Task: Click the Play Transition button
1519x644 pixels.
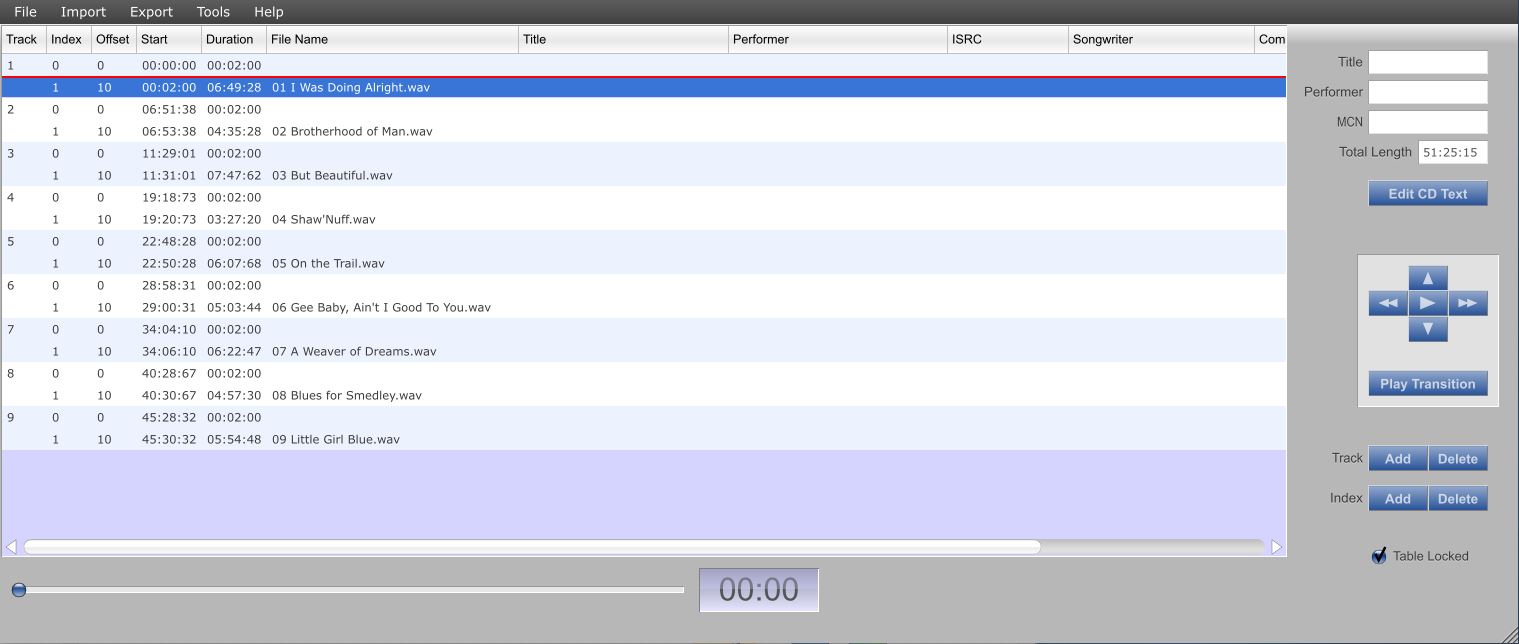Action: coord(1427,383)
